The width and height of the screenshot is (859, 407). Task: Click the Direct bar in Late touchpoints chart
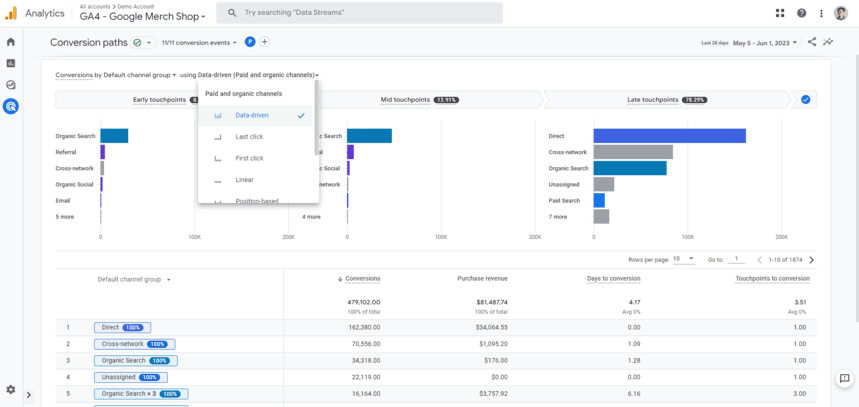(x=669, y=136)
